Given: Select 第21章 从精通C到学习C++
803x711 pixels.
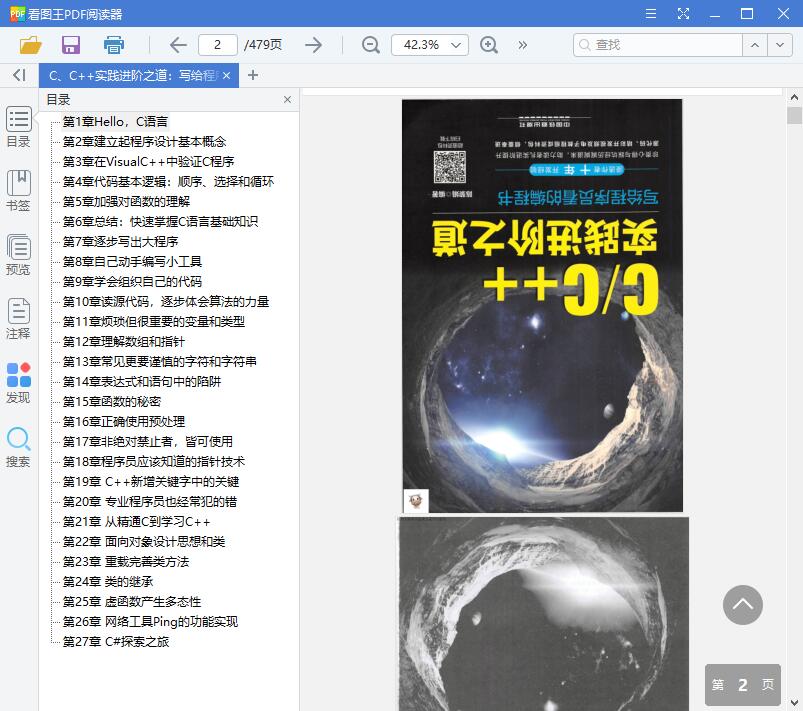Looking at the screenshot, I should [x=136, y=521].
